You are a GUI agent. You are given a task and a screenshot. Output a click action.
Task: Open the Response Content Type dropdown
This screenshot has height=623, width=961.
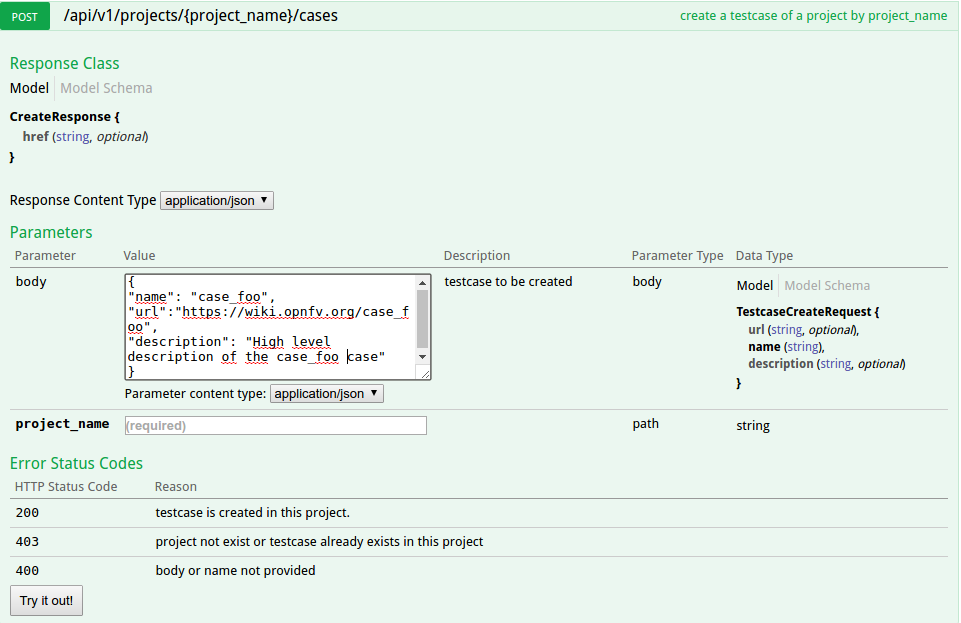tap(216, 200)
